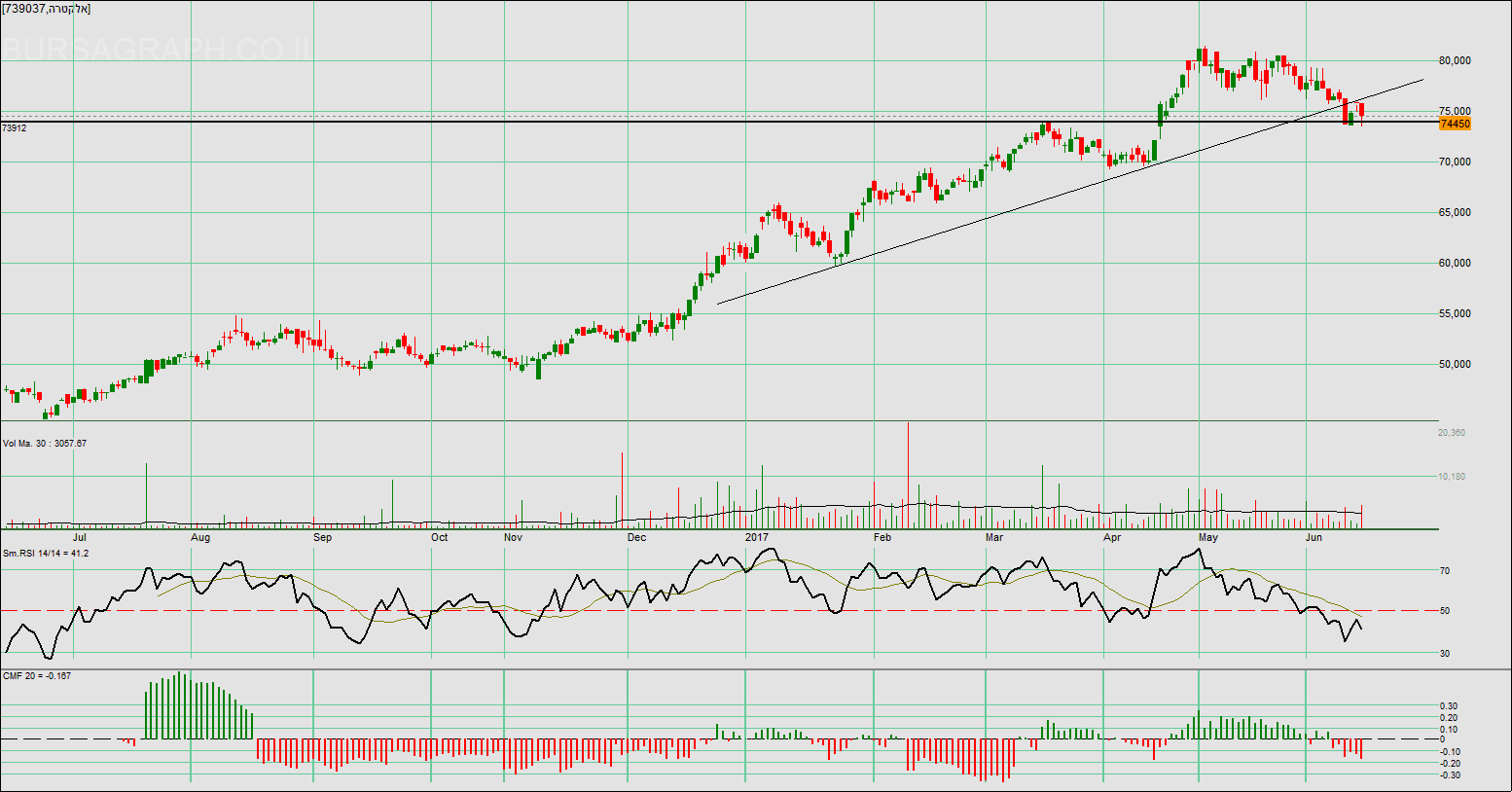Screen dimensions: 1512x792
Task: Select the Feb date axis label
Action: (882, 537)
